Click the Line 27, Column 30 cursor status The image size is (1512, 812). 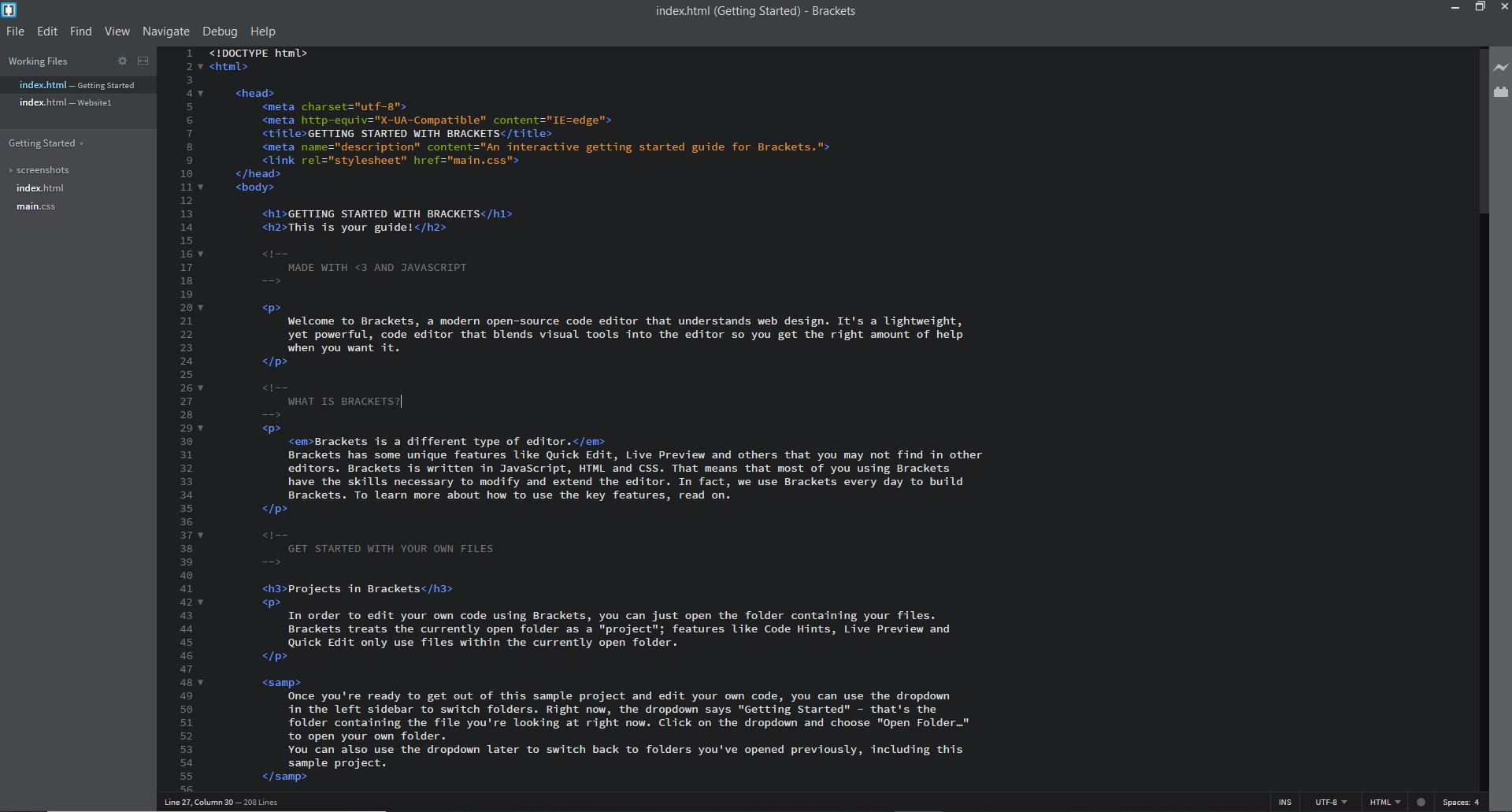(198, 803)
